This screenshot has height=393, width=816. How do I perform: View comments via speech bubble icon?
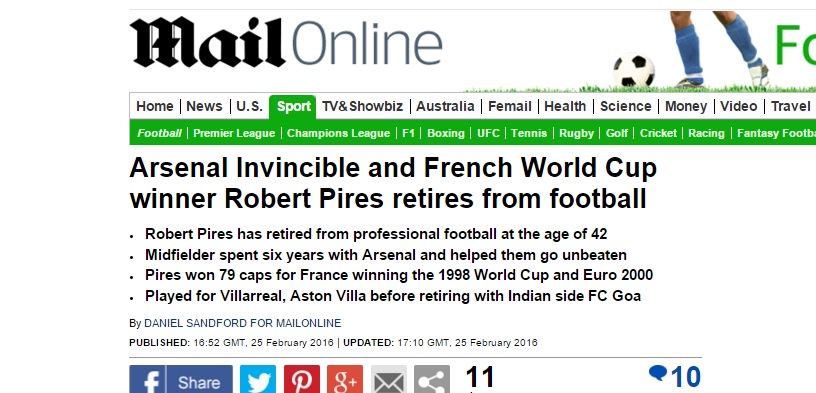tap(658, 373)
